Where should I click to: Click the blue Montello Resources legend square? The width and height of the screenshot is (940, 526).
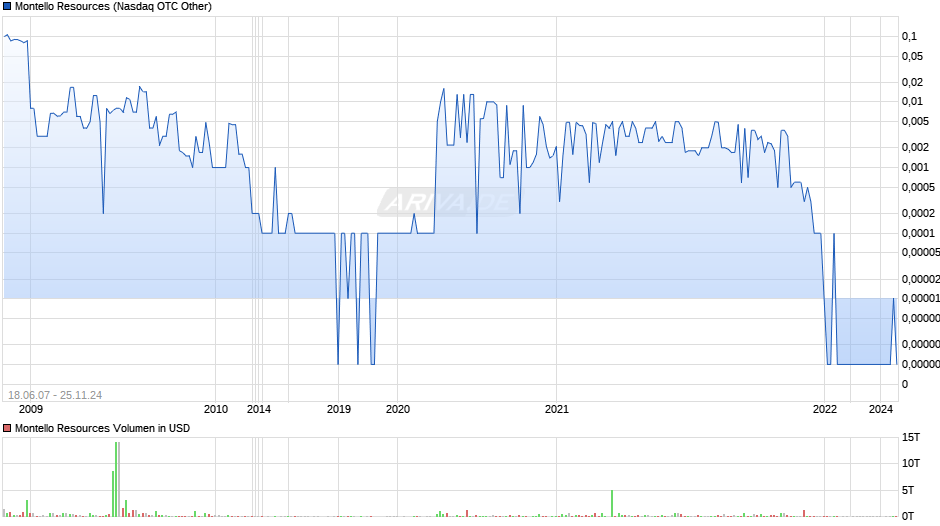coord(7,7)
